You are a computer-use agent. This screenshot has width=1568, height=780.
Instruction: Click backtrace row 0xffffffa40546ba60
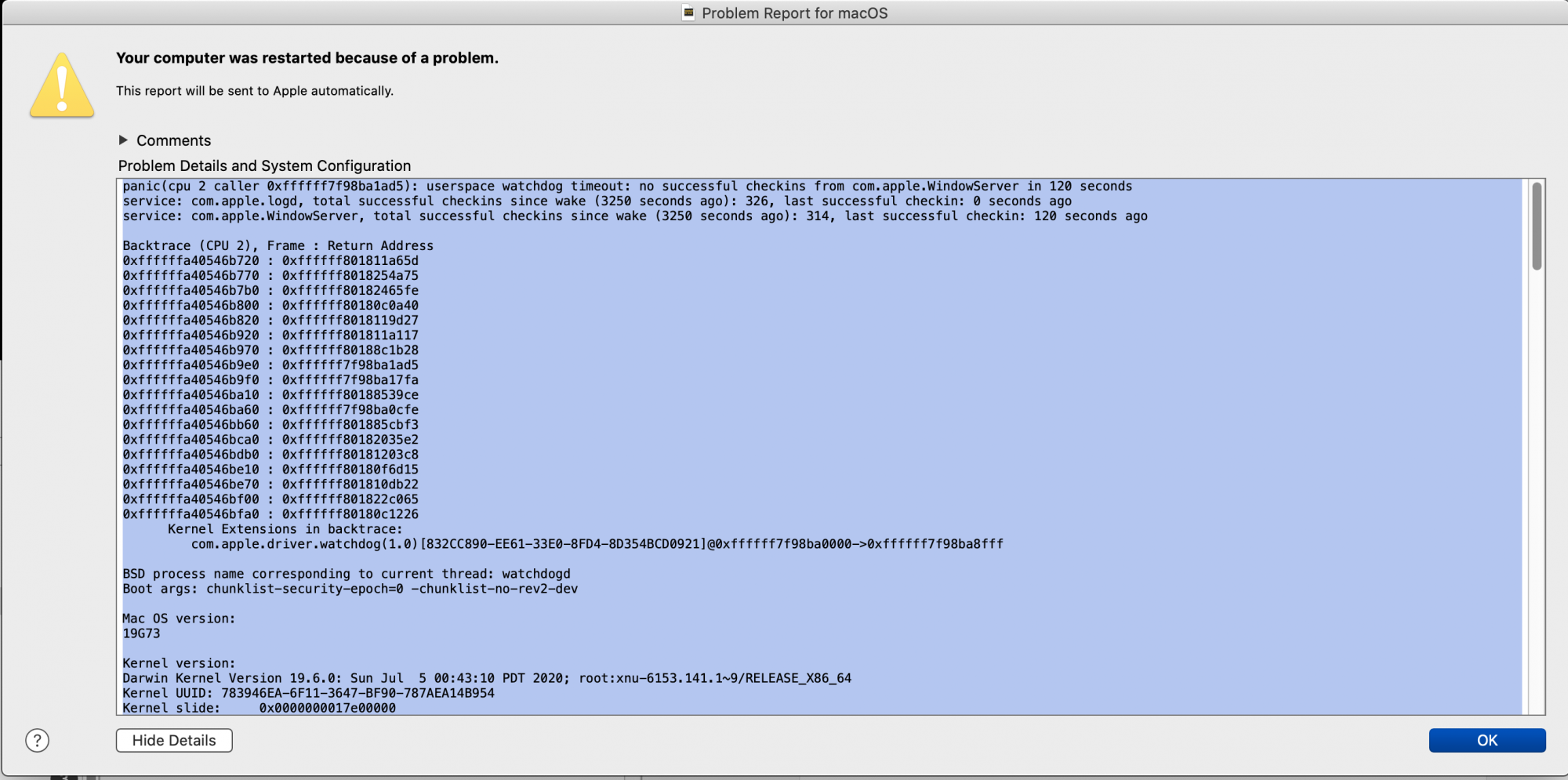click(x=270, y=410)
